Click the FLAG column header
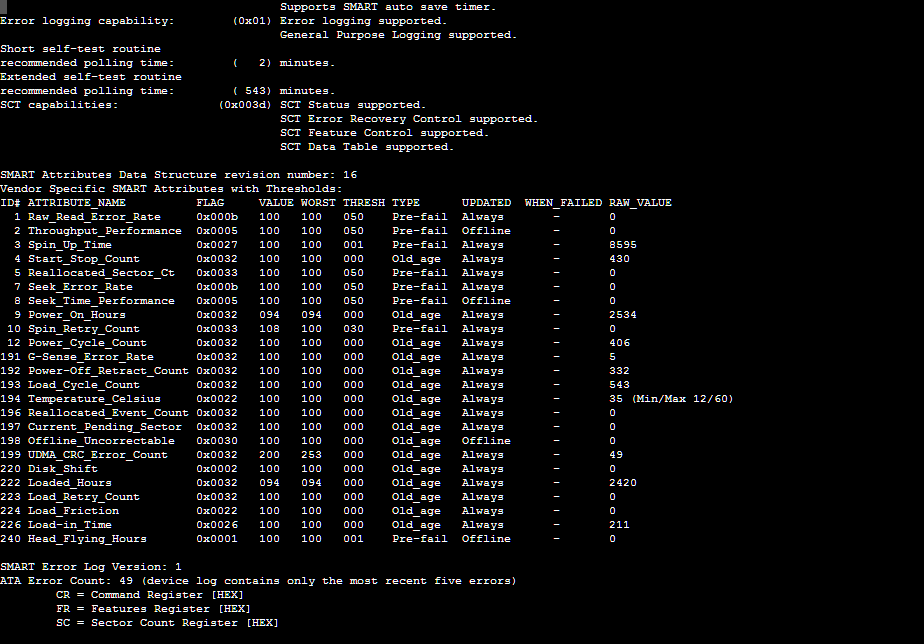Viewport: 924px width, 644px height. 210,203
